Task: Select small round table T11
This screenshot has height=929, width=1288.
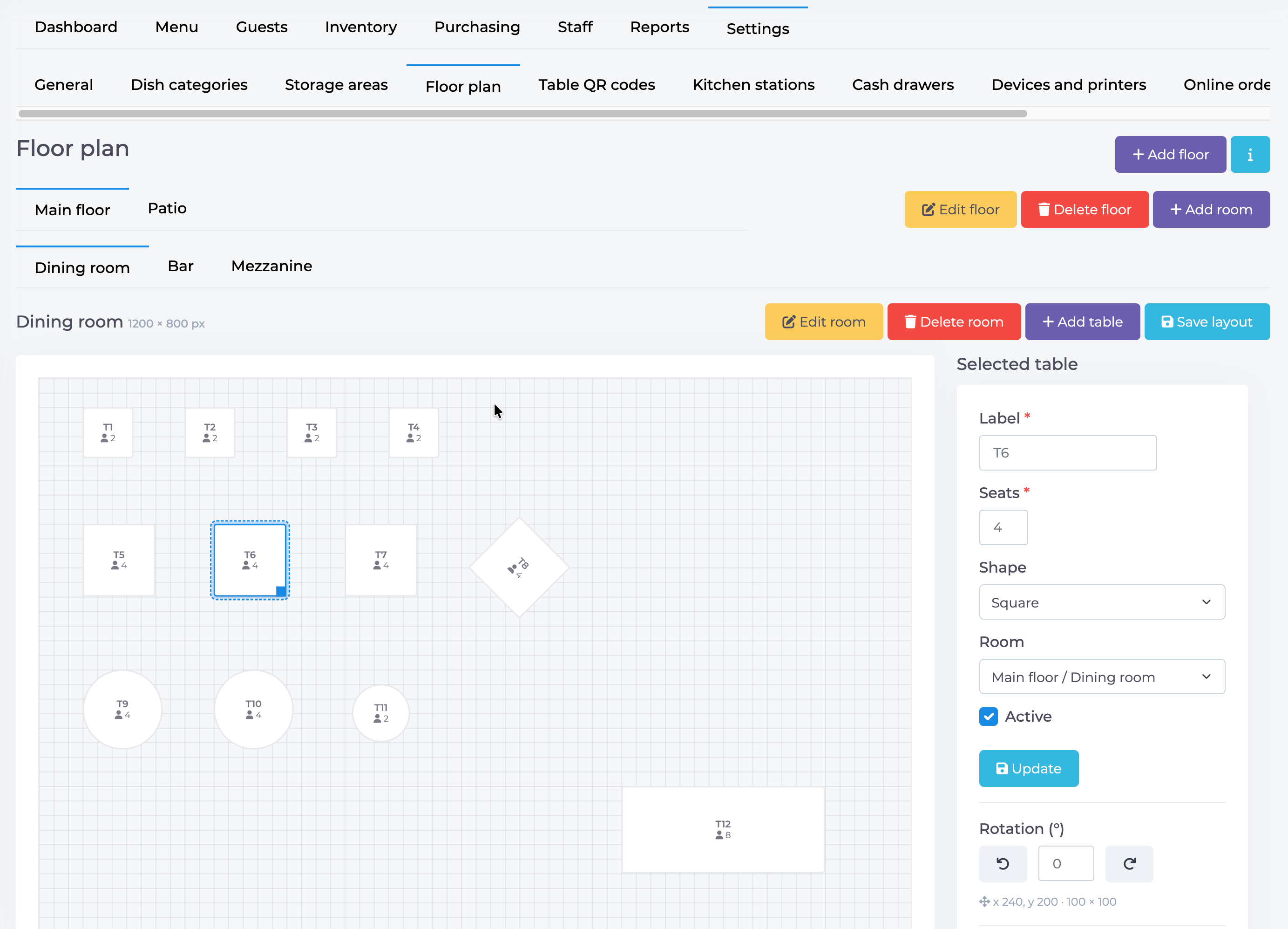Action: tap(380, 712)
